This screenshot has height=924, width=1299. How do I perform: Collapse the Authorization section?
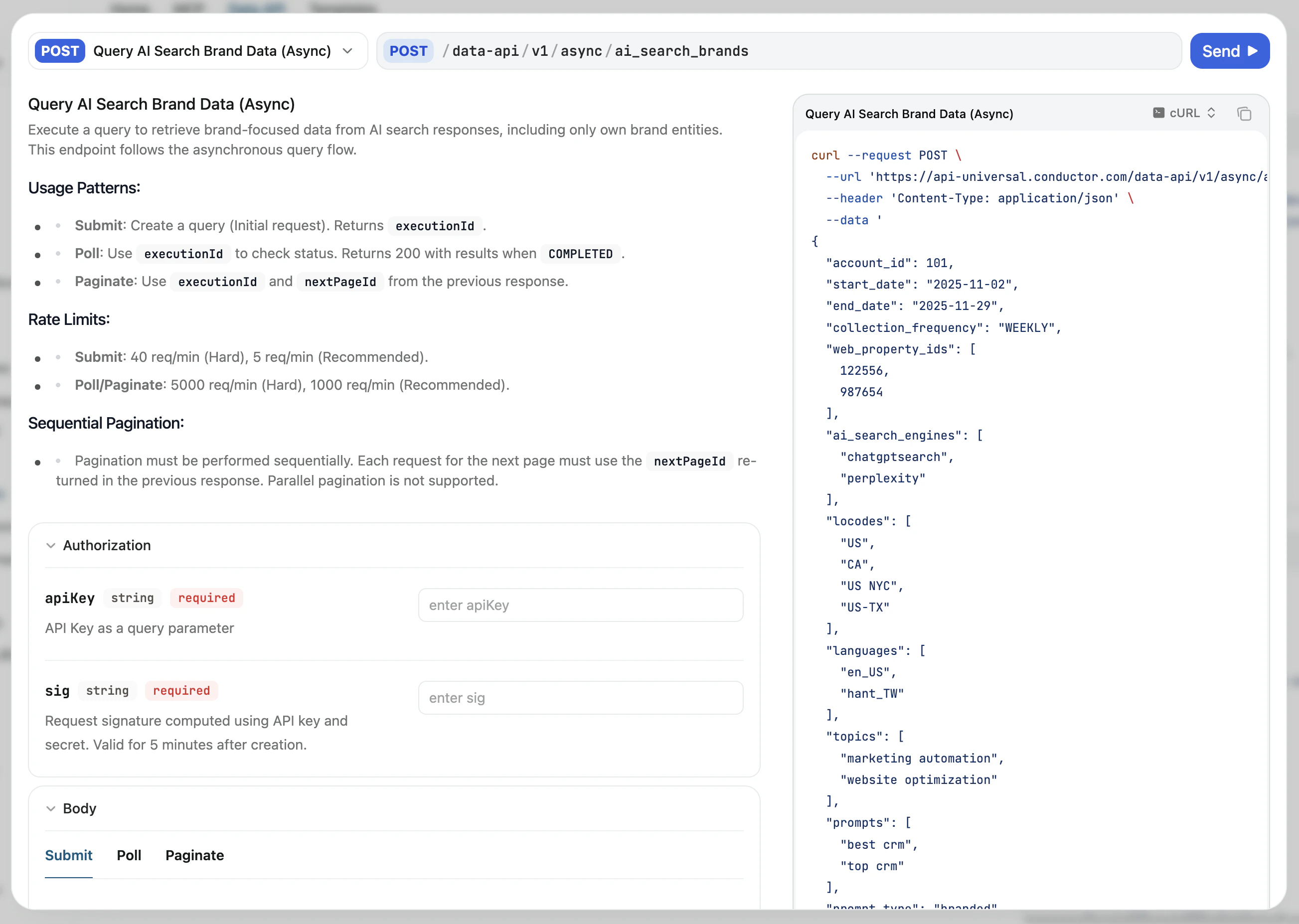click(x=98, y=545)
